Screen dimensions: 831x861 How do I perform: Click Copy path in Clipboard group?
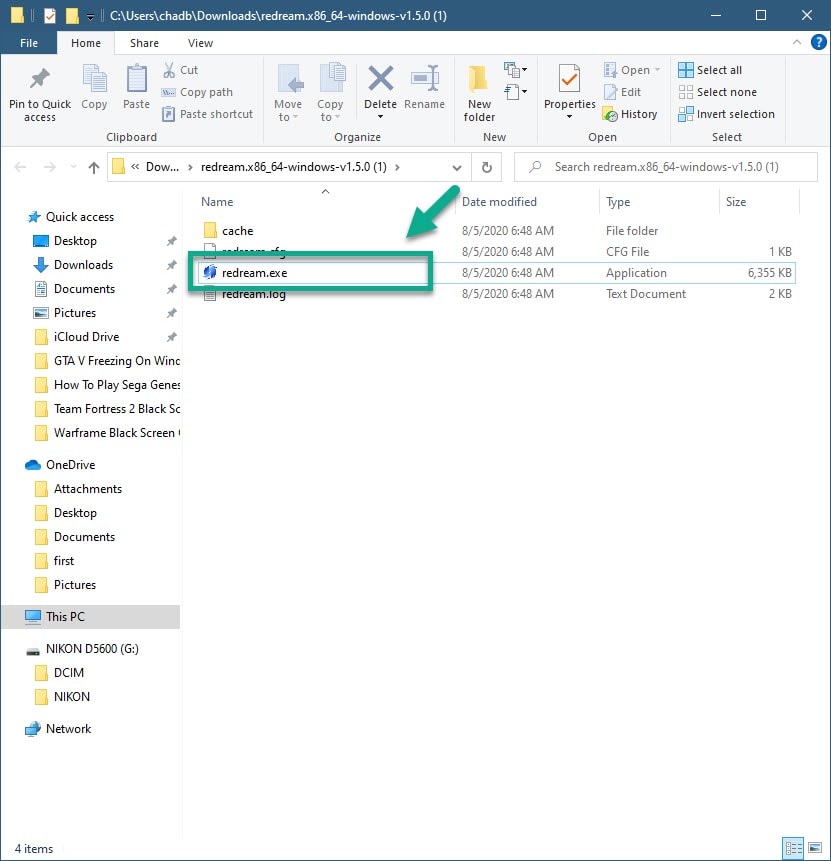click(x=197, y=92)
